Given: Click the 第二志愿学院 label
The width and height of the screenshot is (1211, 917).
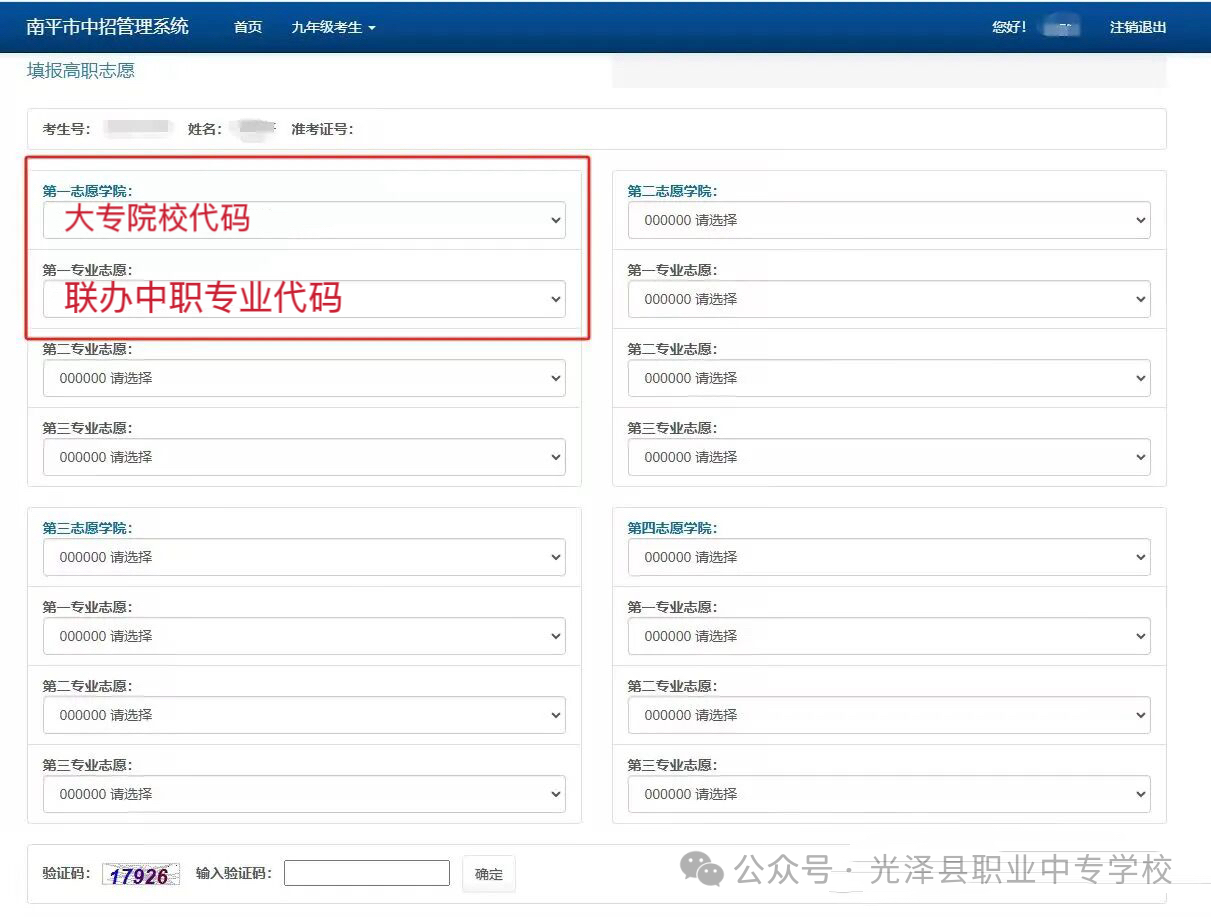Looking at the screenshot, I should (673, 191).
